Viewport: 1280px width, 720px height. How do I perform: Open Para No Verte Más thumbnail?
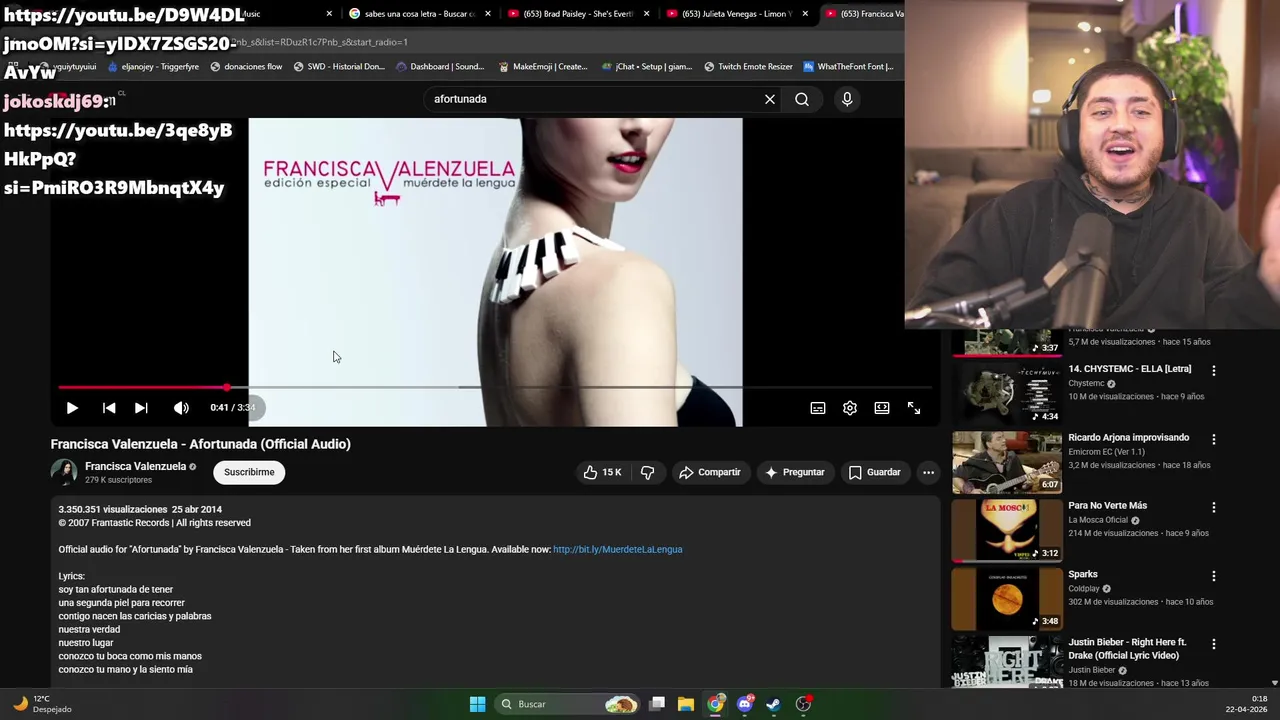click(1007, 530)
